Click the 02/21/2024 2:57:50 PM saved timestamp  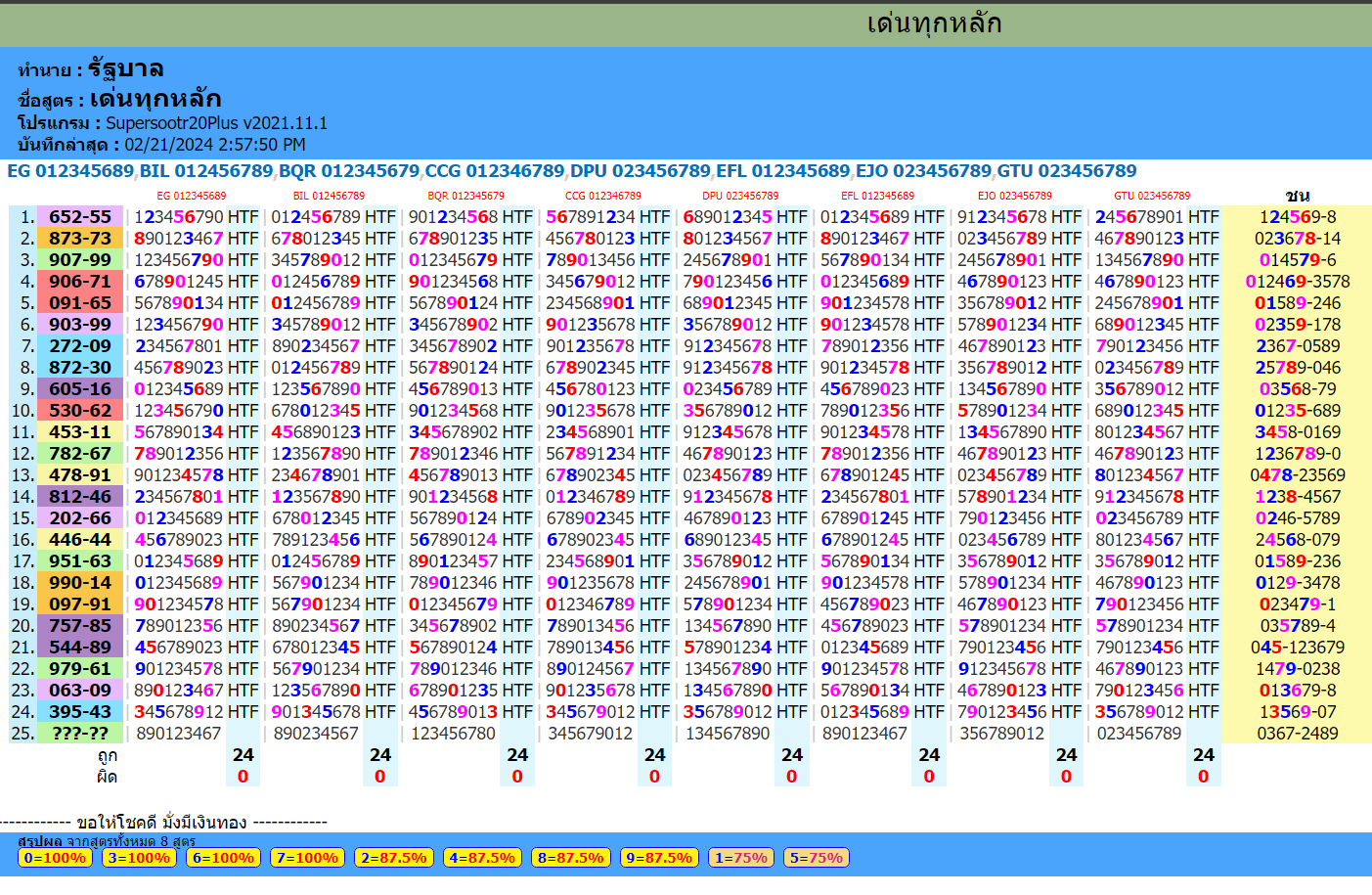pyautogui.click(x=215, y=145)
